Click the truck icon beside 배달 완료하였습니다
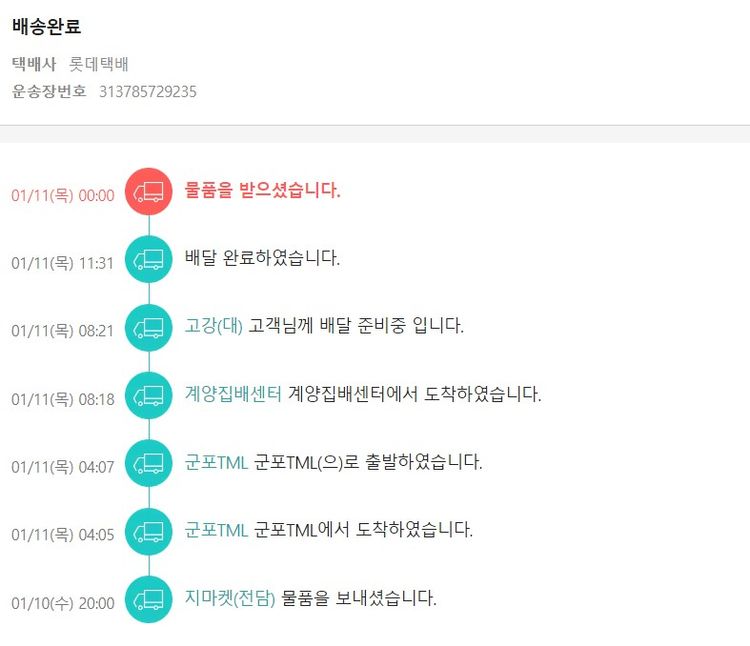750x646 pixels. [149, 259]
